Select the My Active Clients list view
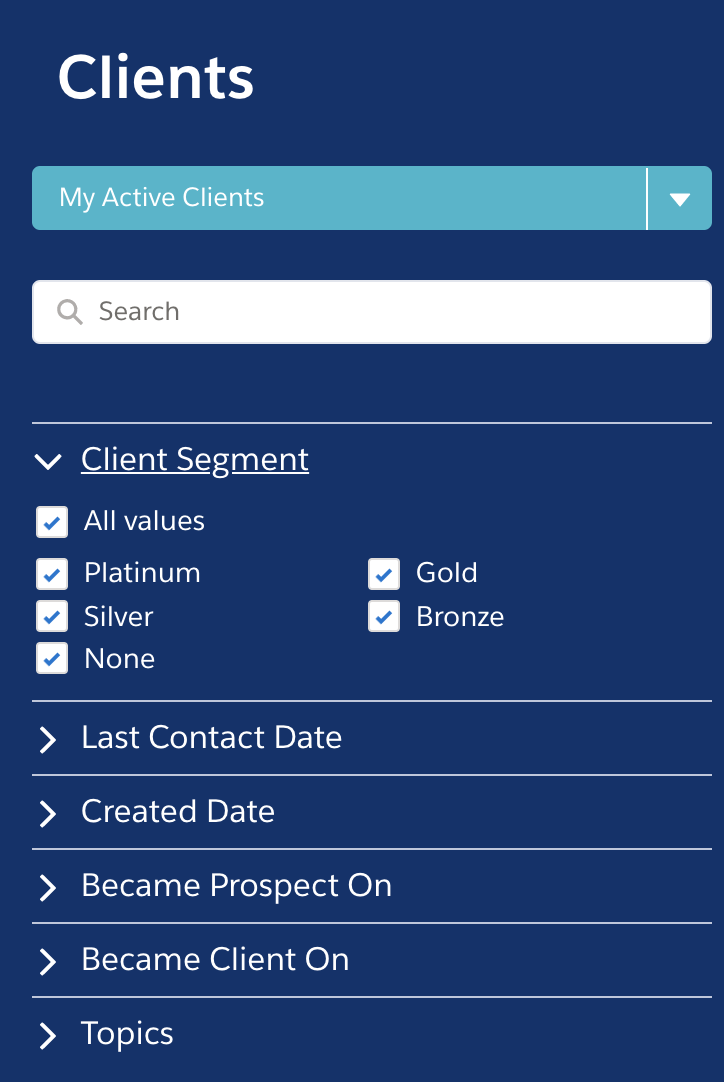The height and width of the screenshot is (1082, 724). [x=339, y=198]
